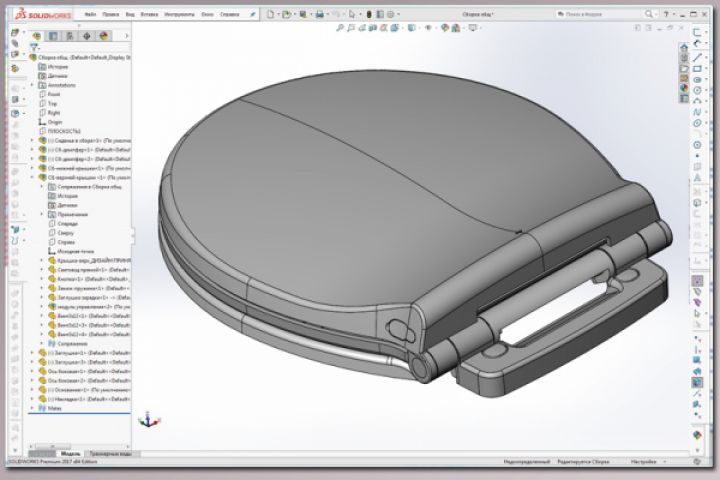Screen dimensions: 720x480
Task: Open the Edit Appearance color ball icon
Action: [x=444, y=28]
